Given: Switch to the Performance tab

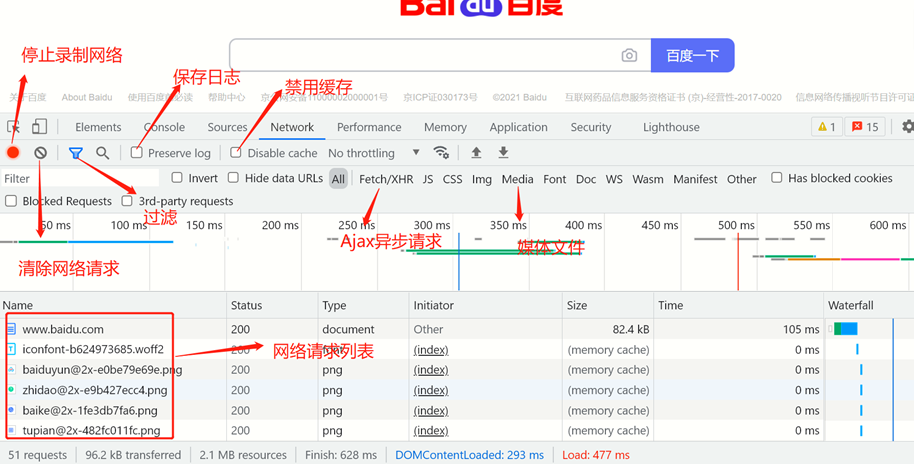Looking at the screenshot, I should click(369, 127).
